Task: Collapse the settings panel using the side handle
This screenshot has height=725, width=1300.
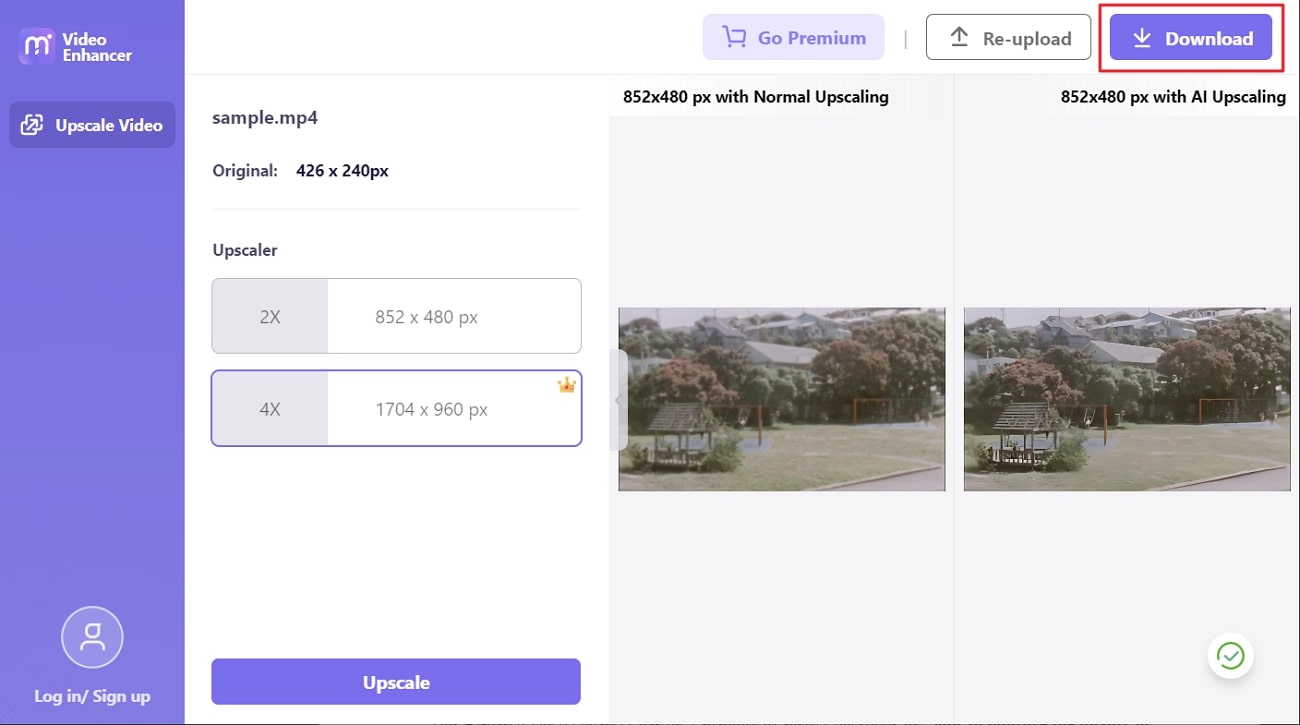Action: [618, 400]
